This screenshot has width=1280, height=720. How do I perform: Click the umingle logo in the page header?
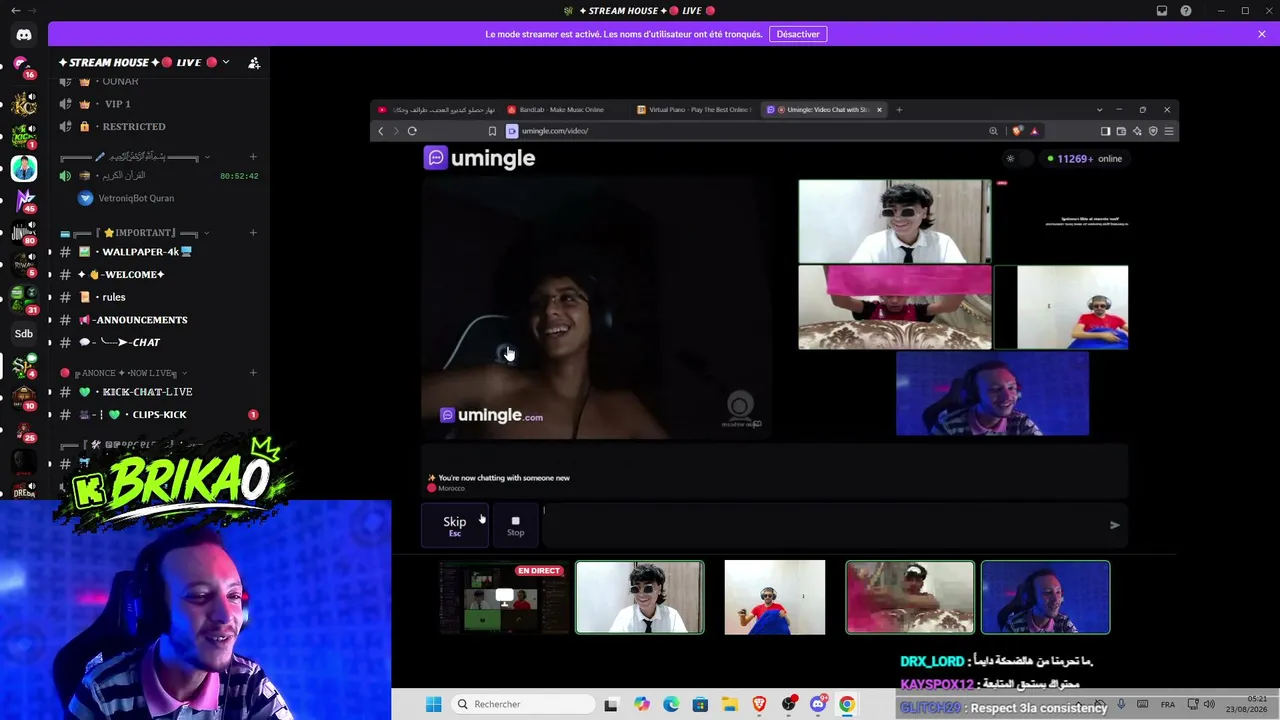tap(479, 158)
